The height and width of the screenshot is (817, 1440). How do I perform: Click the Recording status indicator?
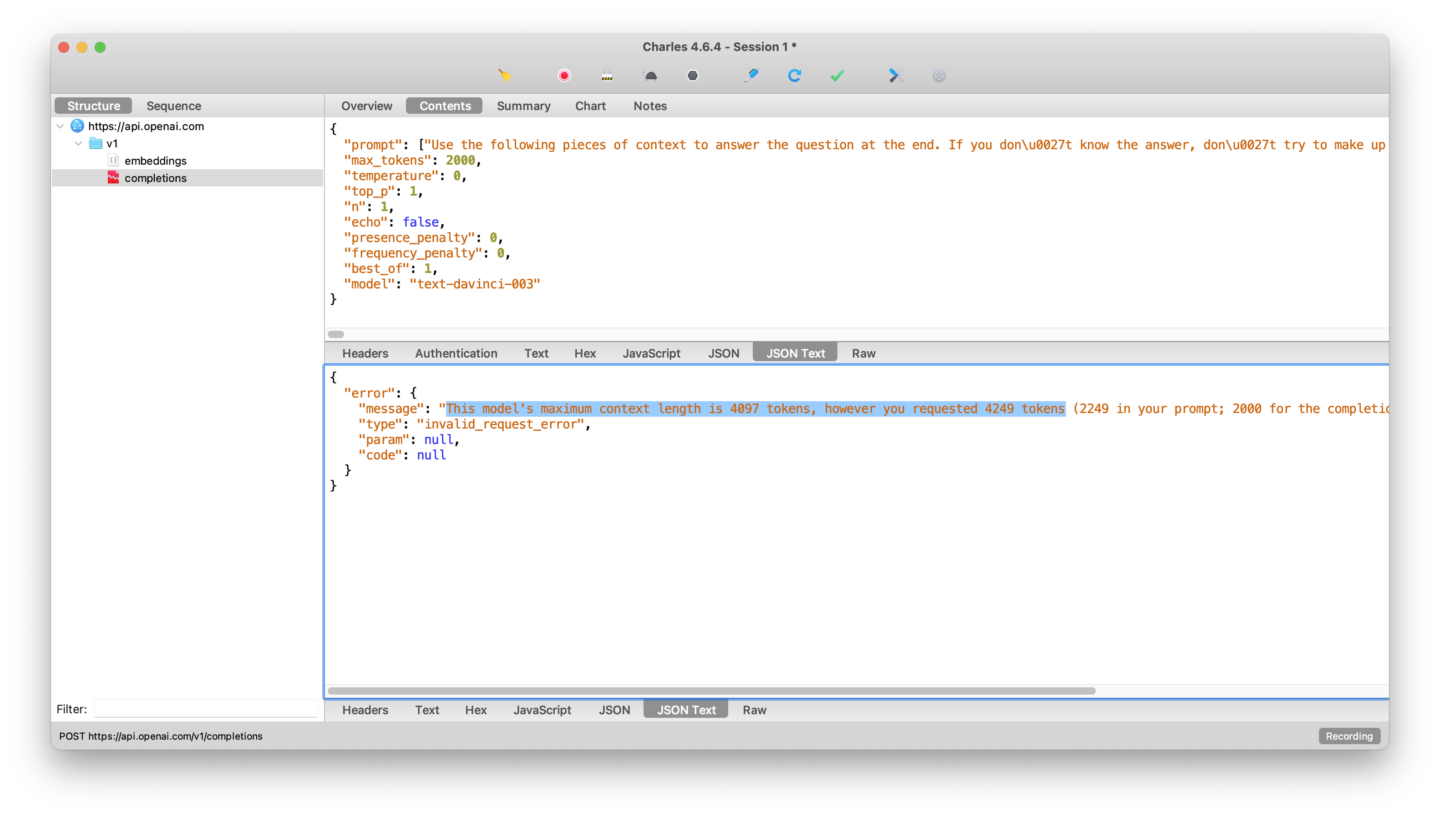click(x=1349, y=735)
